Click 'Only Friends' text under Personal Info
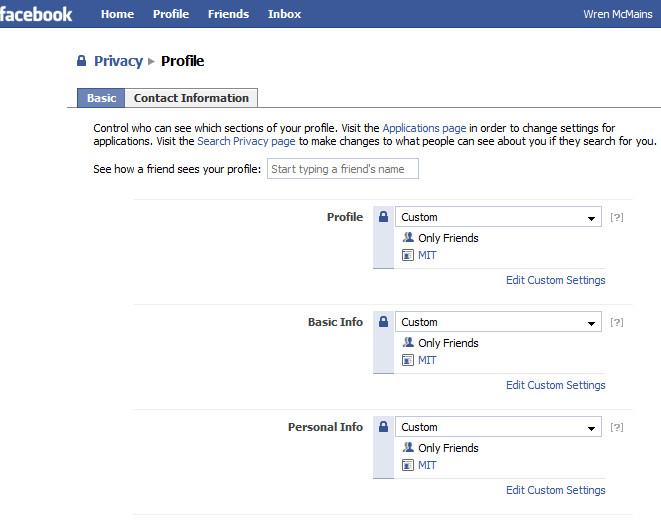Screen dimensions: 661x520 pyautogui.click(x=448, y=448)
